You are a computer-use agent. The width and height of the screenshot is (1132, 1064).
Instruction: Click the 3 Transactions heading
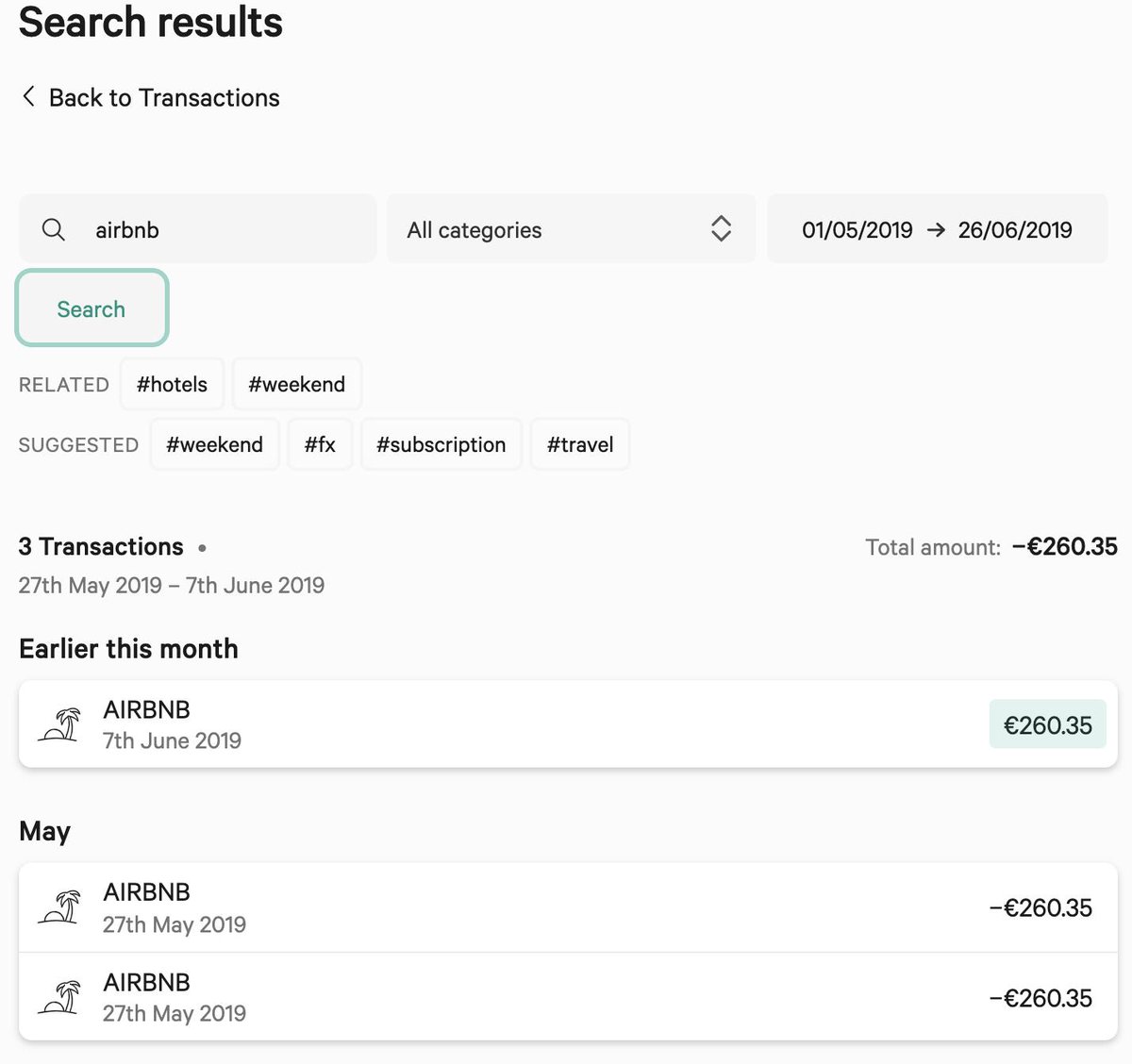coord(101,546)
